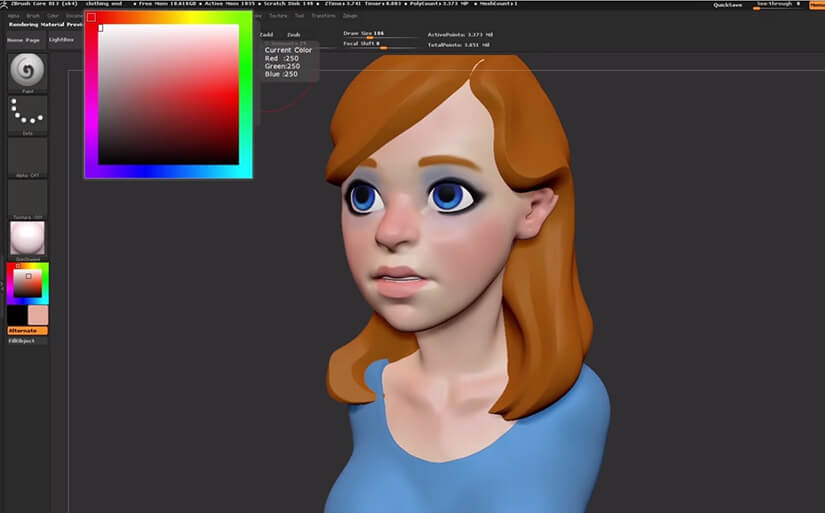Open the Brush menu
This screenshot has height=513, width=825.
[x=33, y=16]
